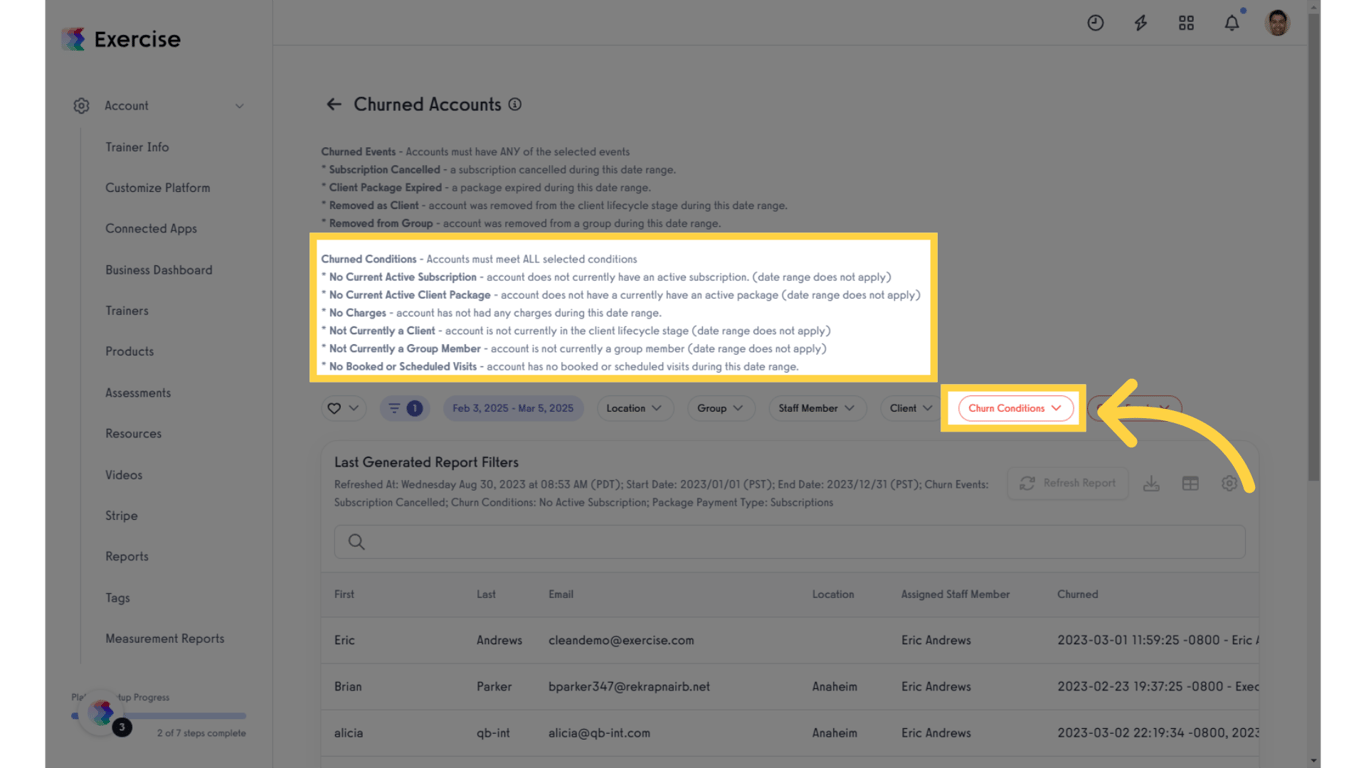Click Anaheim location in Brian's row
This screenshot has width=1366, height=768.
[x=835, y=687]
